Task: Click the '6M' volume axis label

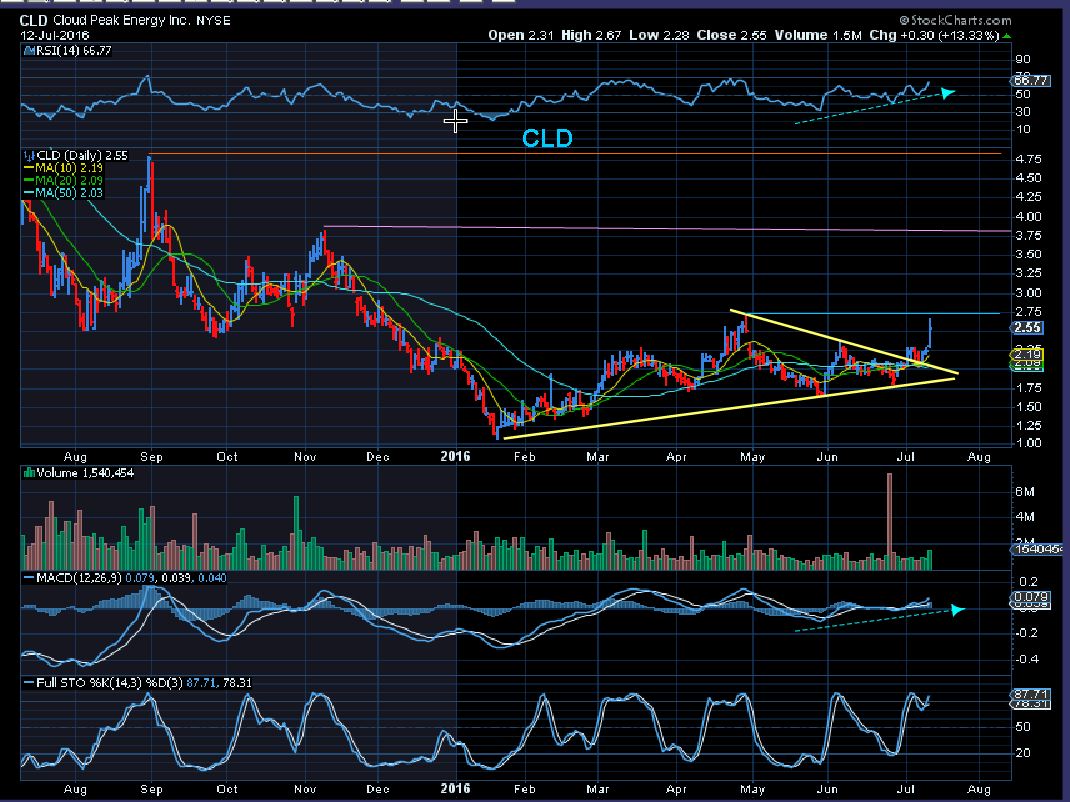Action: 1025,491
